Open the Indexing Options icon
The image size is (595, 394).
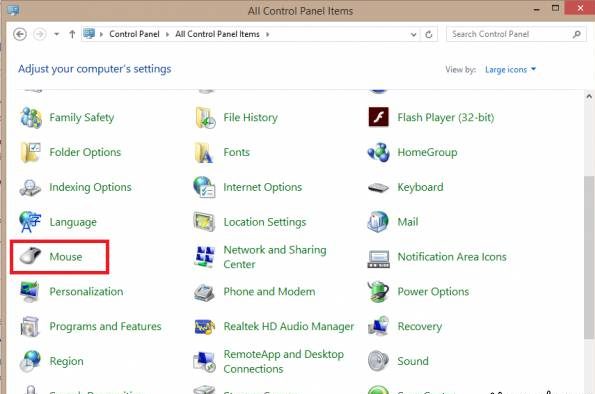[x=30, y=187]
